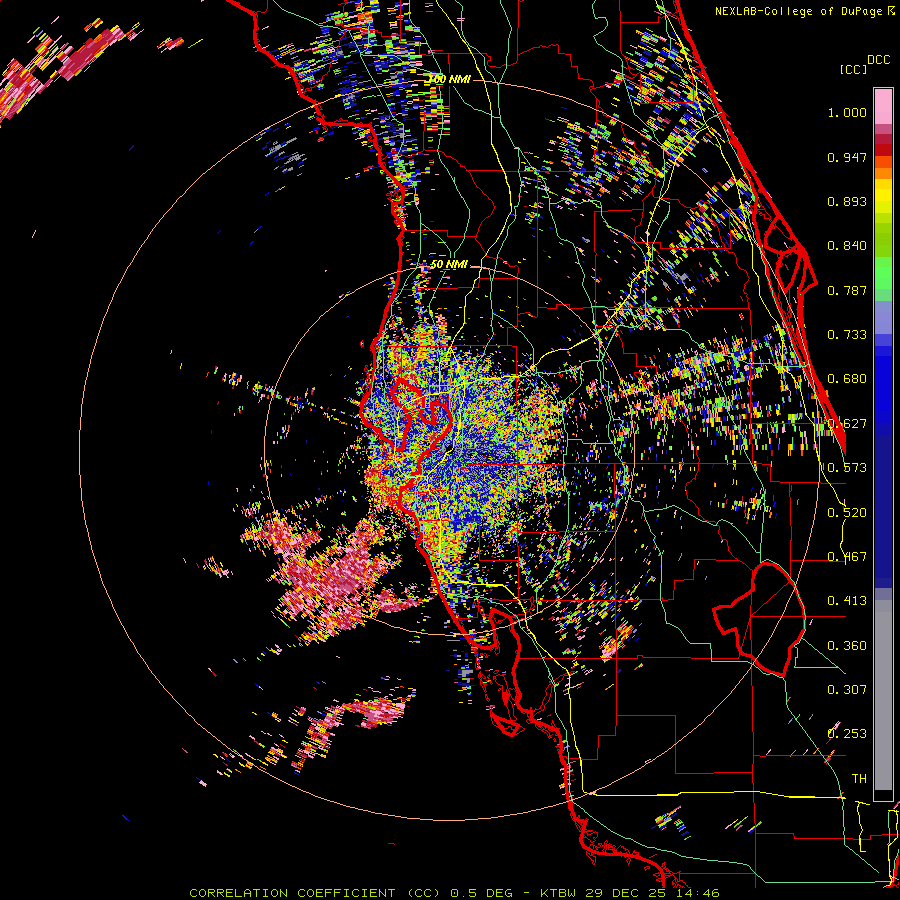Click the 0.5 DEG elevation text in the caption
The height and width of the screenshot is (900, 900).
coord(484,893)
